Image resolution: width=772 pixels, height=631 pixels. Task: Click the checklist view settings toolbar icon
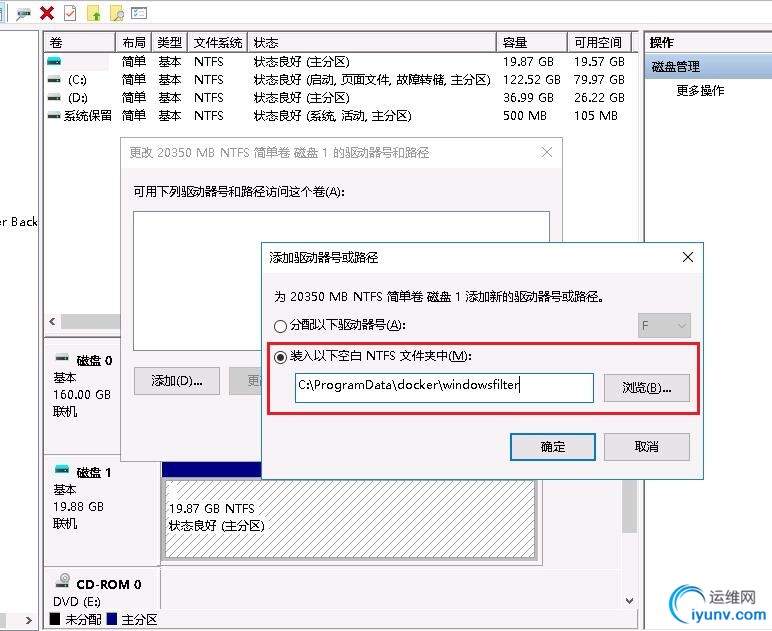(x=139, y=13)
